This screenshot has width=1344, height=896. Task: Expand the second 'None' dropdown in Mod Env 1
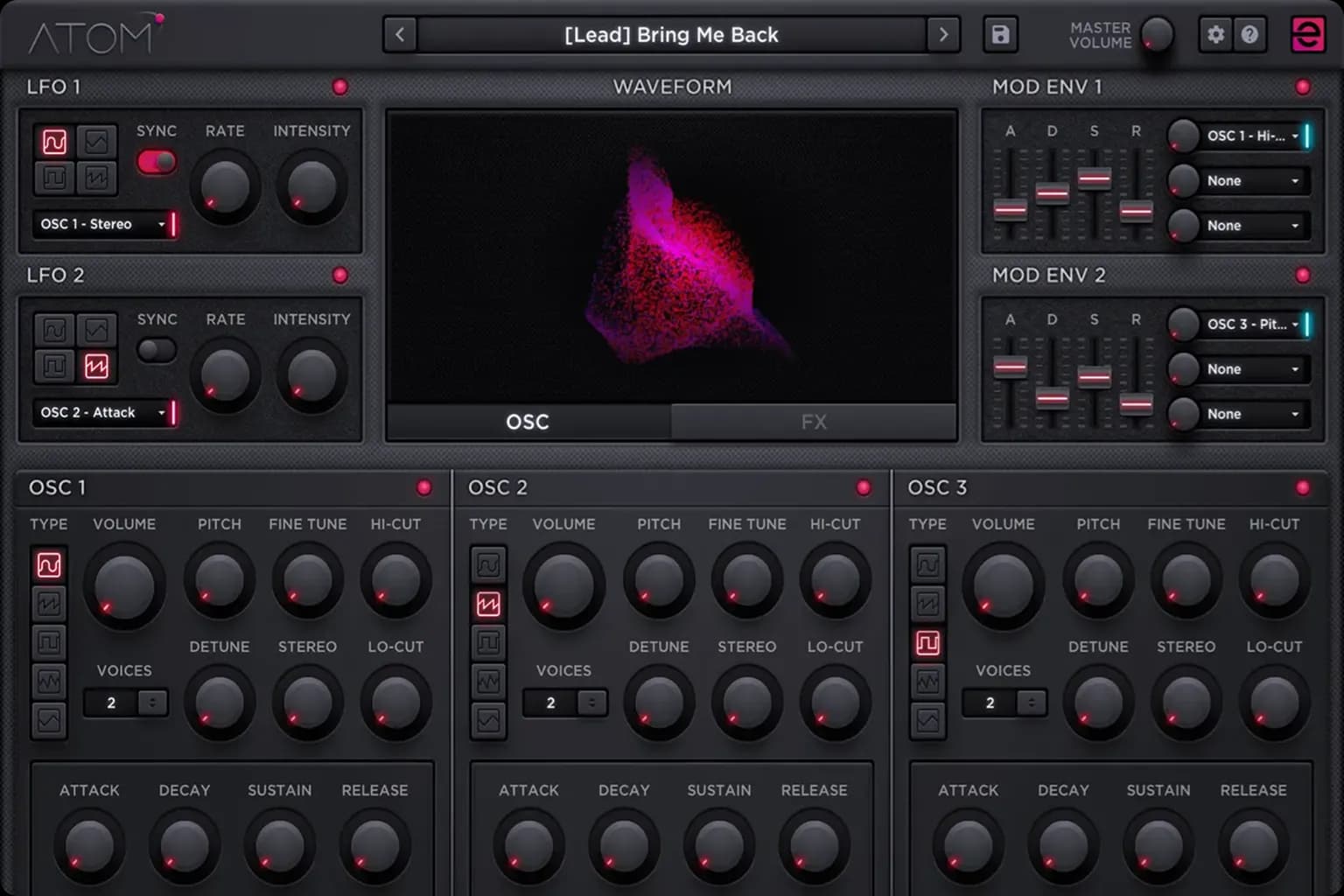tap(1252, 226)
